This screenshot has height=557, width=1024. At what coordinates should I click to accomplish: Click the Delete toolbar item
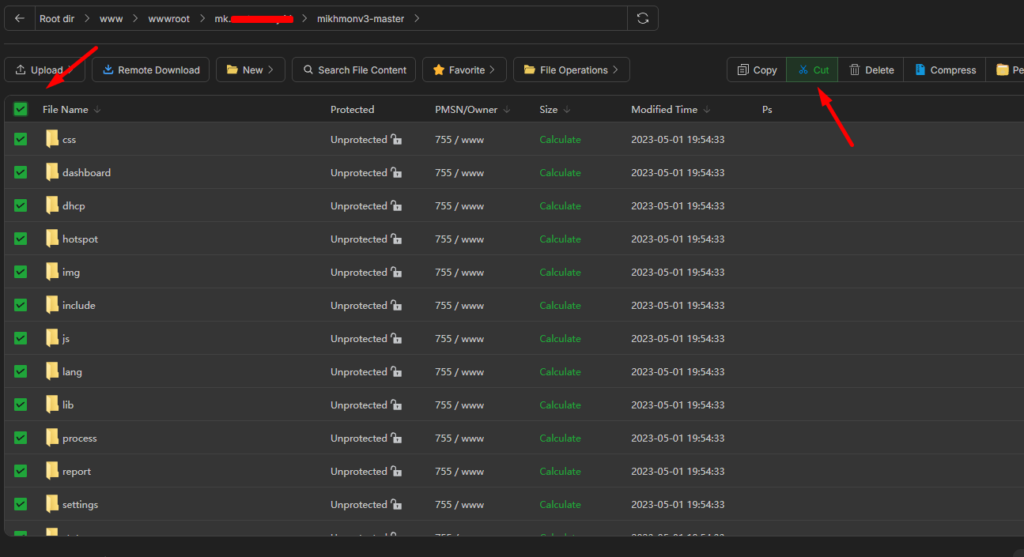871,70
